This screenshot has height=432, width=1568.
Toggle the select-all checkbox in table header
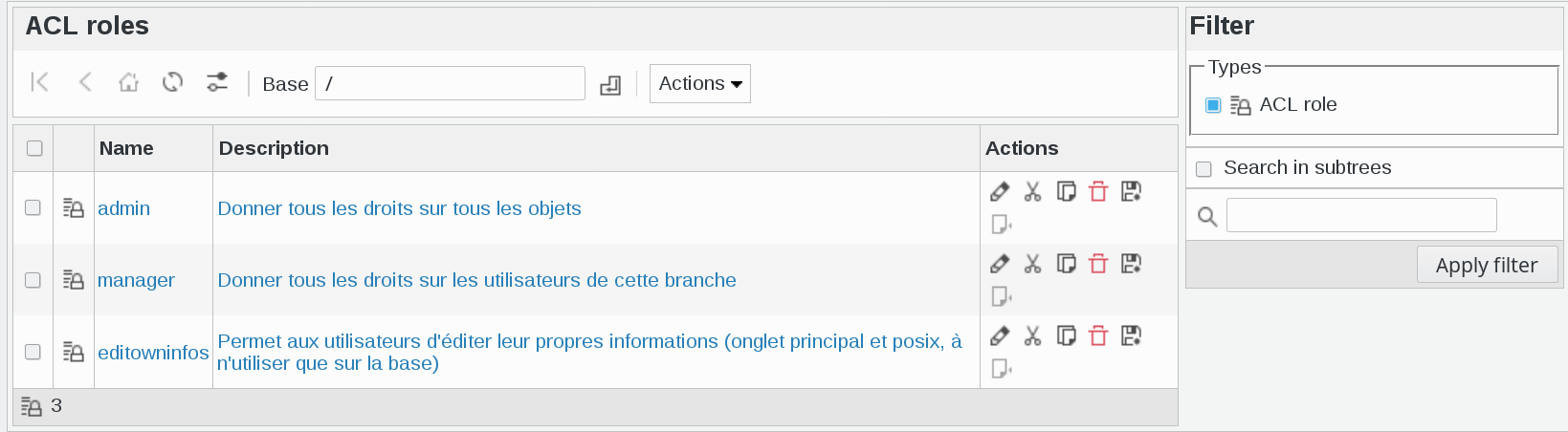coord(34,148)
